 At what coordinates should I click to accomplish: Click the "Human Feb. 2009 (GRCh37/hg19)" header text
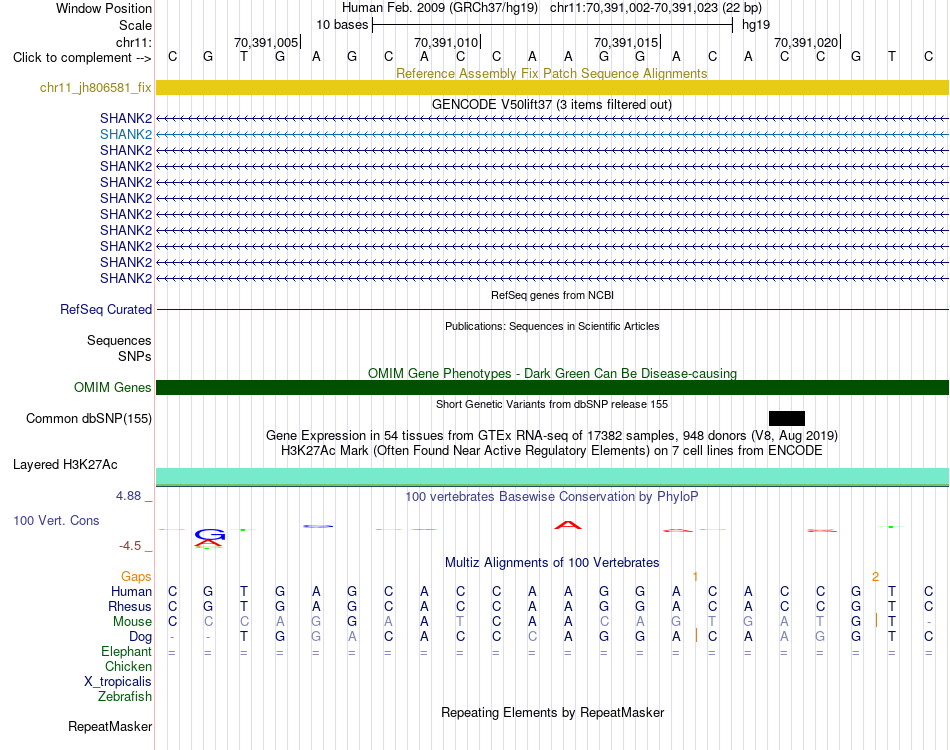(x=440, y=8)
